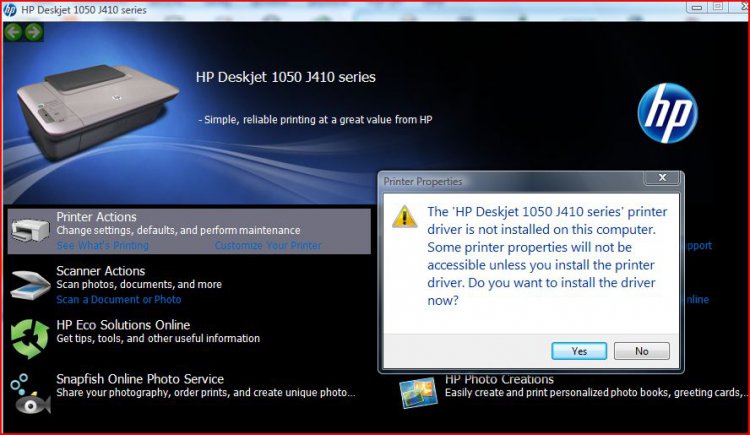Click 'Change settings, defaults, and perform maintenance' text
Image resolution: width=750 pixels, height=435 pixels.
pos(178,230)
